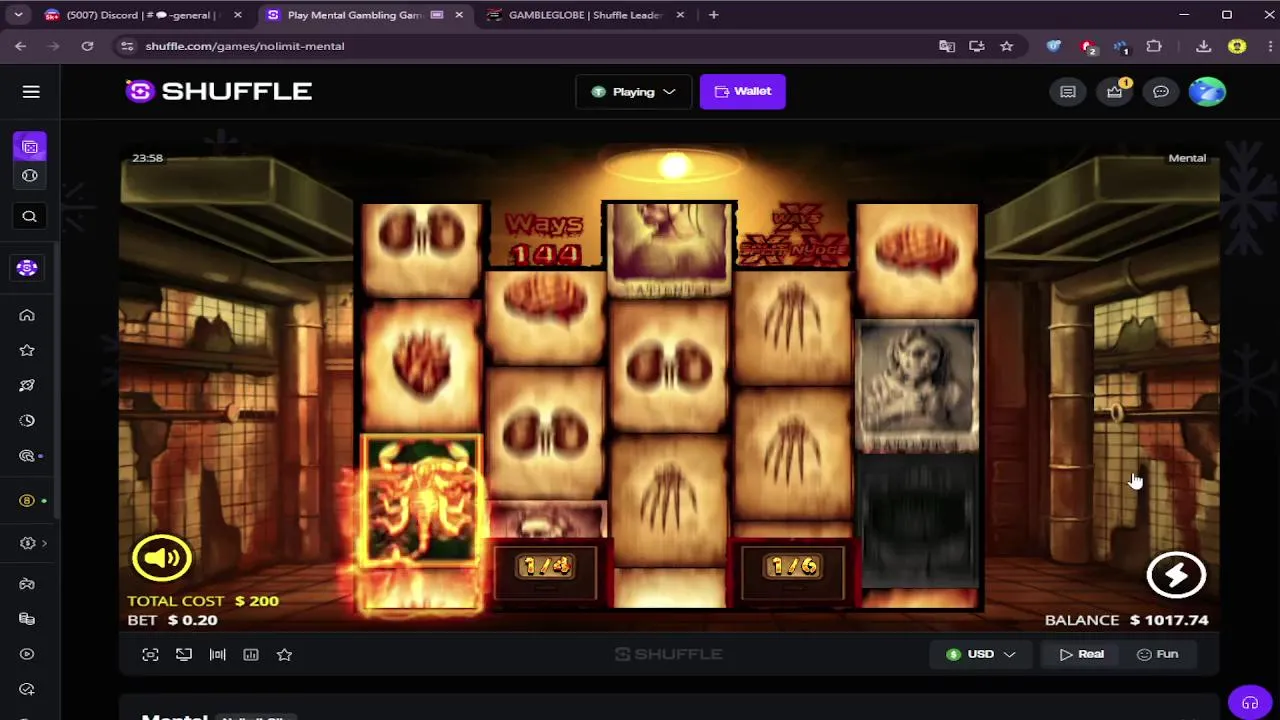Viewport: 1280px width, 720px height.
Task: Install app icon in address bar
Action: 977,46
